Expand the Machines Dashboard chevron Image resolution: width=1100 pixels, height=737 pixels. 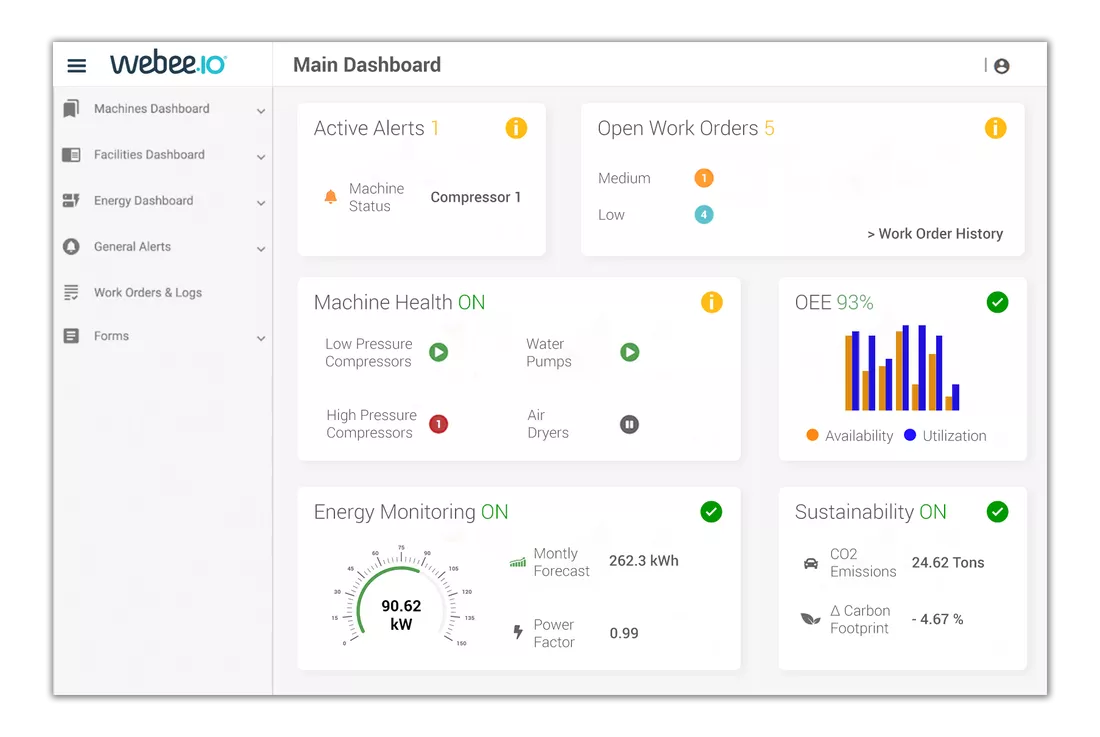(x=261, y=111)
